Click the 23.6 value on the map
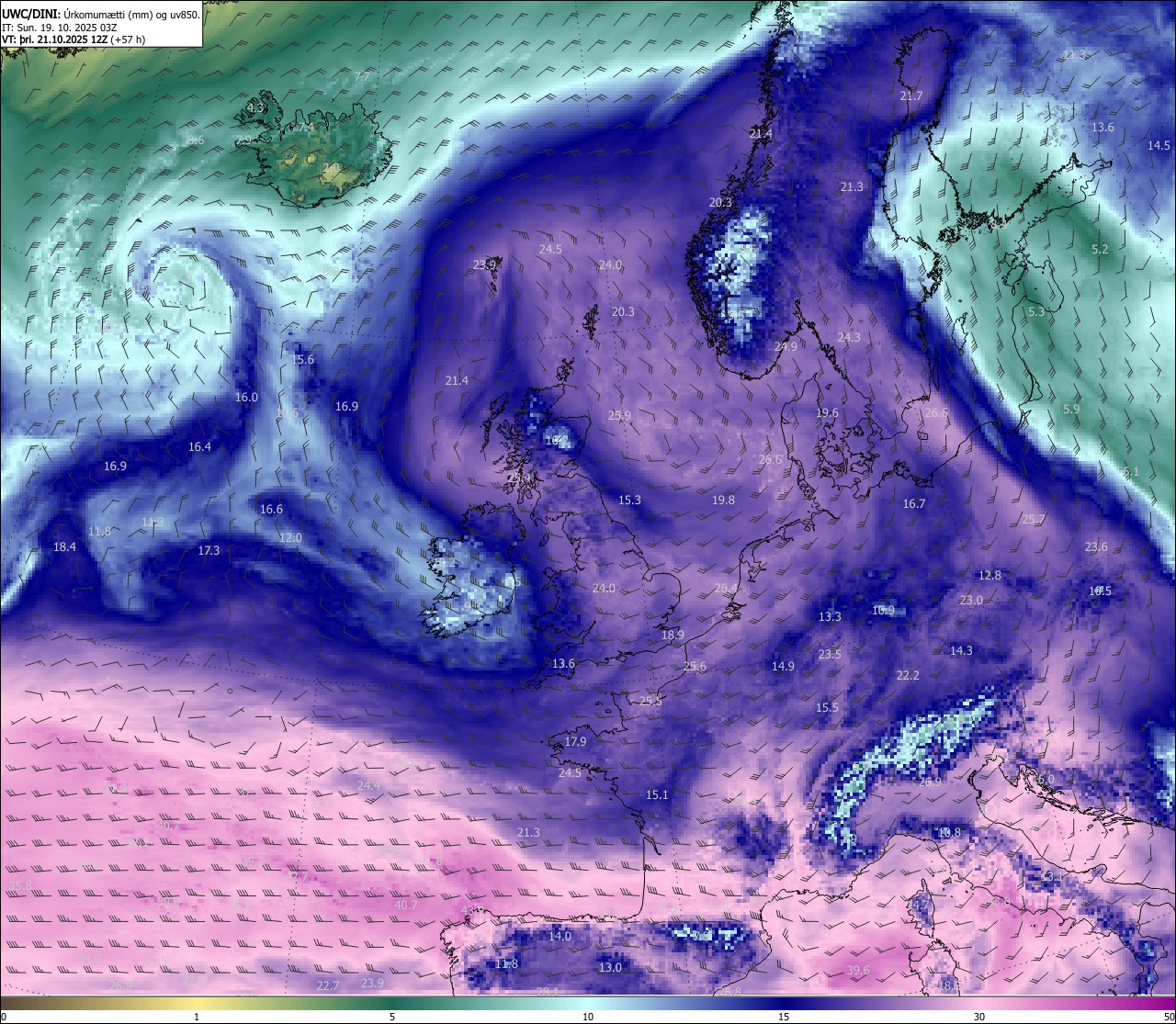1176x1024 pixels. point(1096,546)
